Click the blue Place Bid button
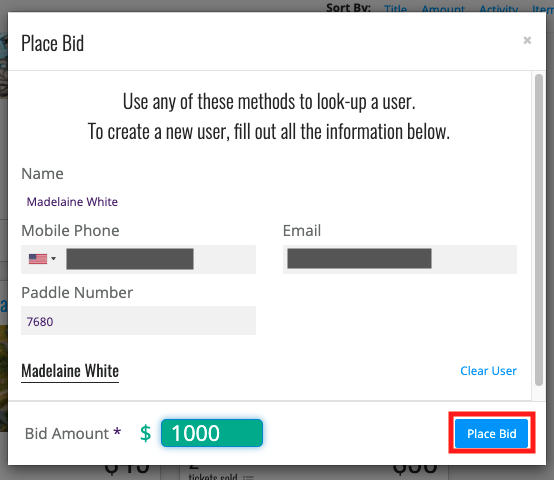 (491, 433)
